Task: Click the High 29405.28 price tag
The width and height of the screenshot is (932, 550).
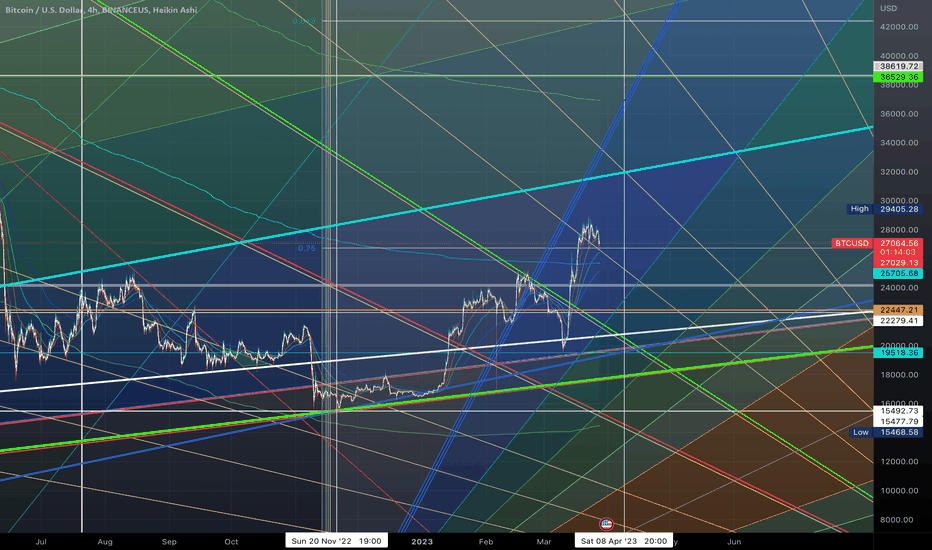Action: point(885,209)
